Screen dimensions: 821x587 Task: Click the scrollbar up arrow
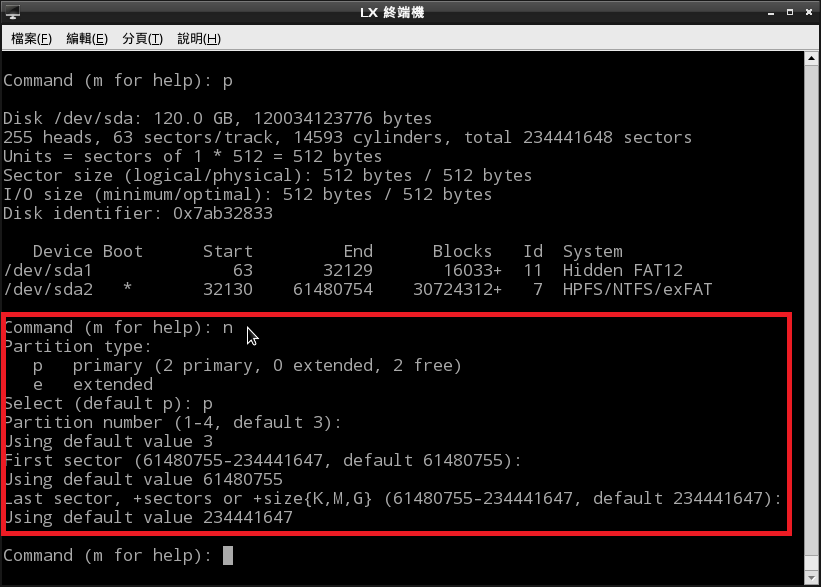coord(812,59)
